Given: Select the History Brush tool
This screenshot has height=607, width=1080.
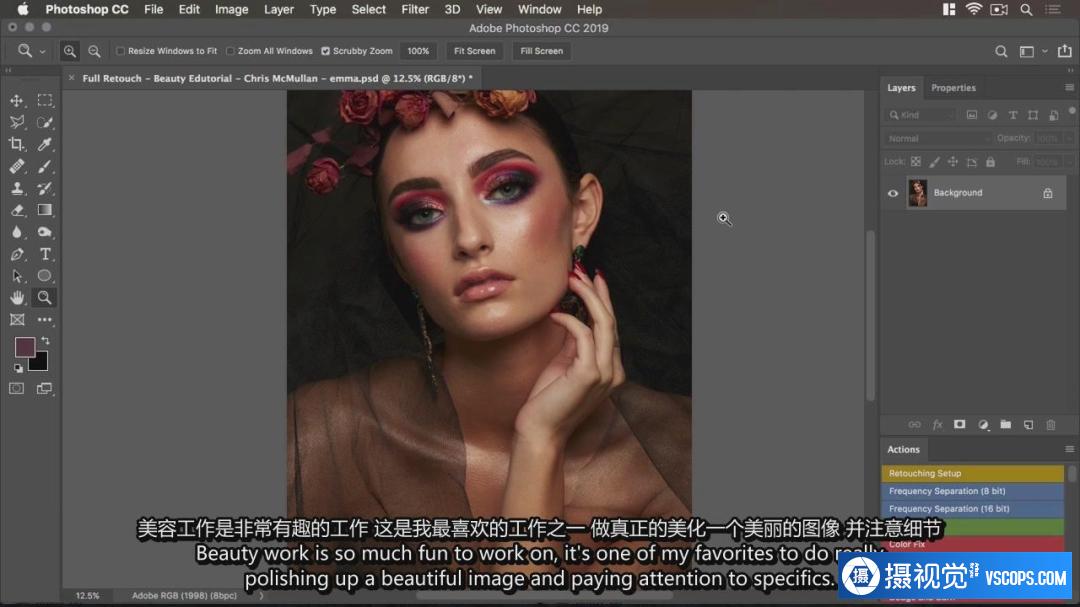Looking at the screenshot, I should (x=45, y=189).
